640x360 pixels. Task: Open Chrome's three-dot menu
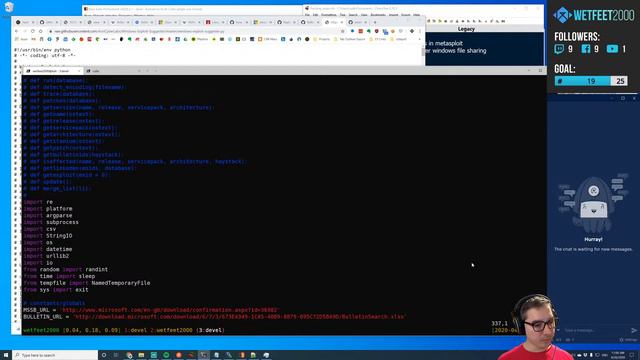pos(420,31)
